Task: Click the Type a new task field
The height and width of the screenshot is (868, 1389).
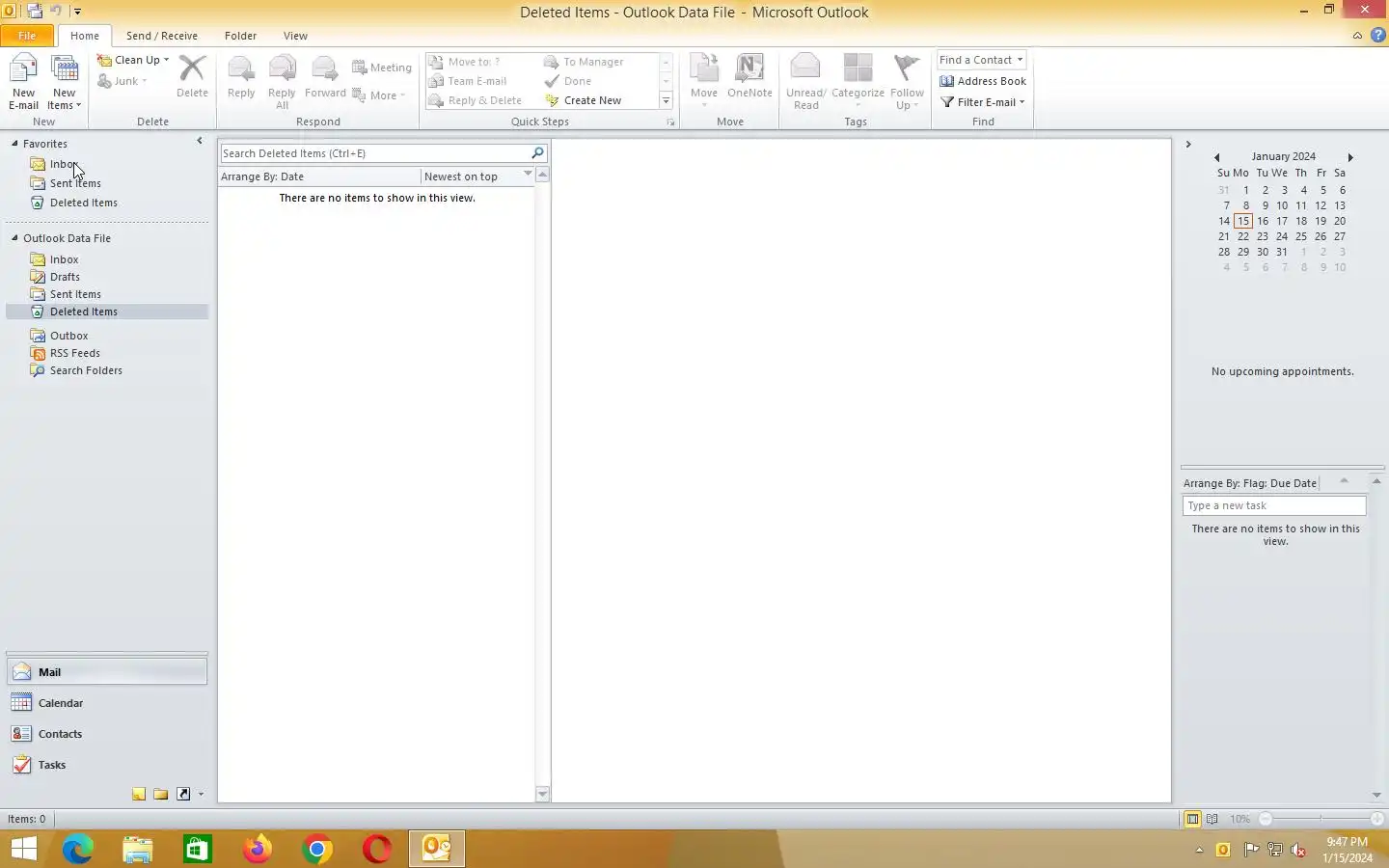Action: coord(1274,505)
